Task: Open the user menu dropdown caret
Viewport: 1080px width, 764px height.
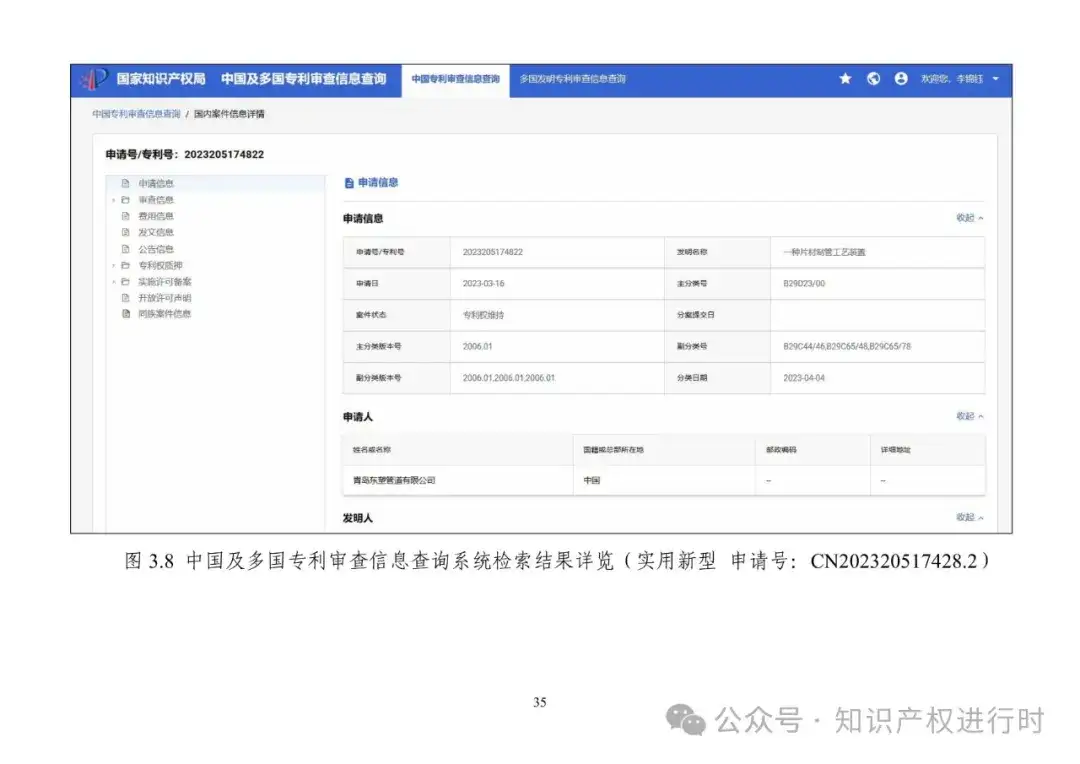Action: point(995,79)
